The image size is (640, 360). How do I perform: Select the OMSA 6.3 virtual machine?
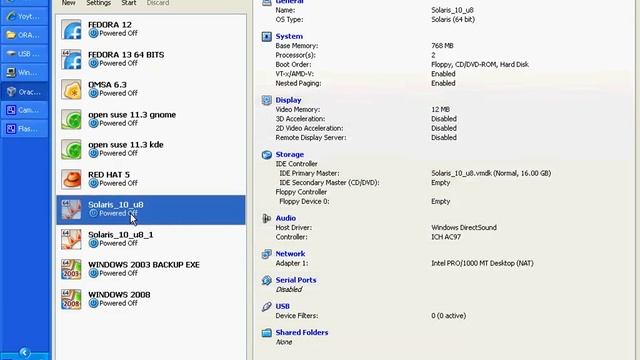point(151,89)
